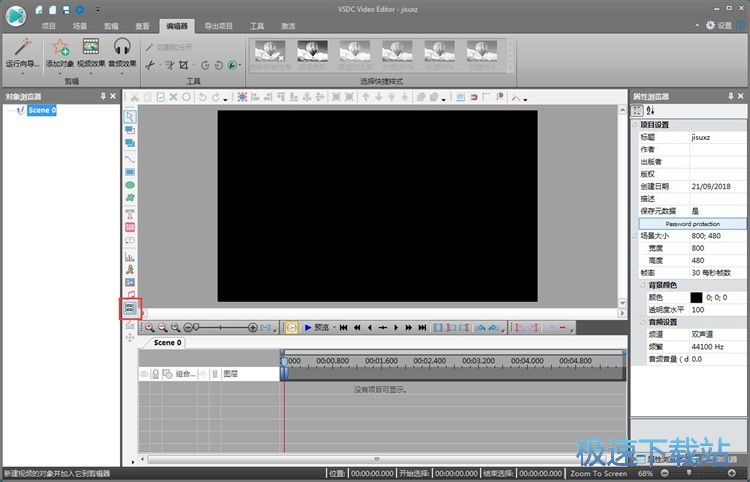The height and width of the screenshot is (482, 750).
Task: Open 视频效果 film icon in ribbon
Action: 91,46
